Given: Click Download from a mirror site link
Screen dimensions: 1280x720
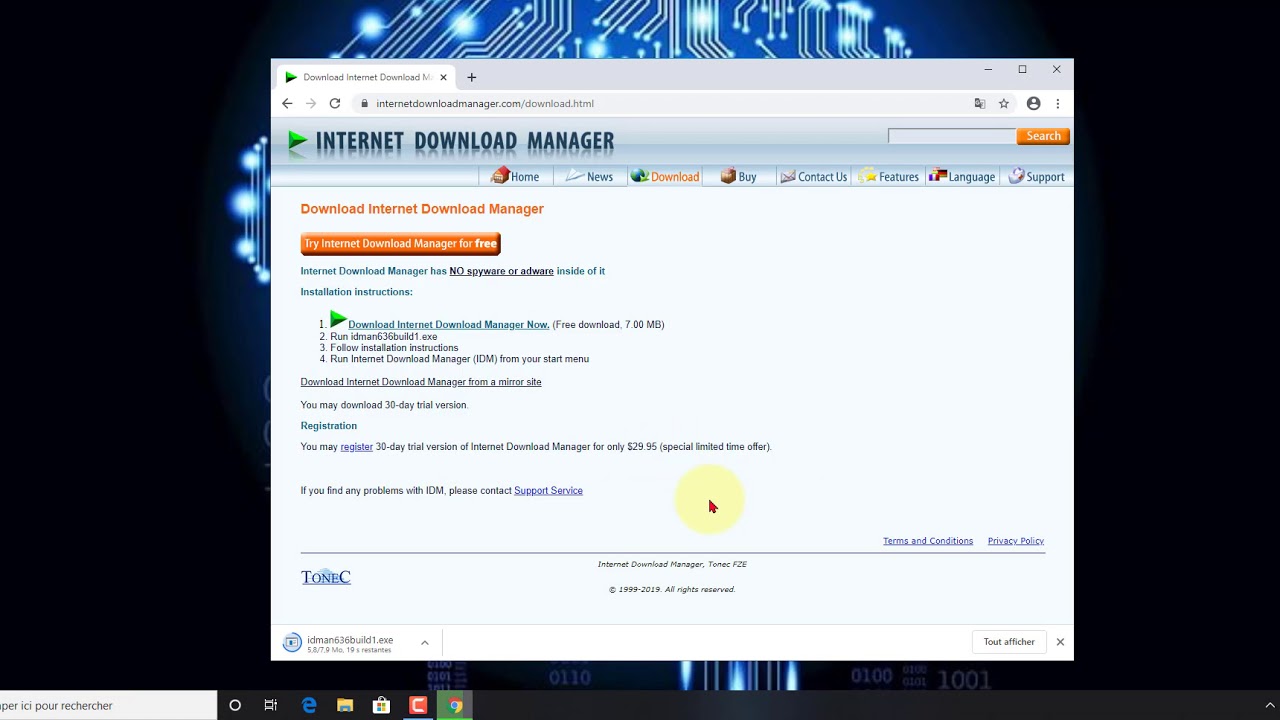Looking at the screenshot, I should coord(421,382).
